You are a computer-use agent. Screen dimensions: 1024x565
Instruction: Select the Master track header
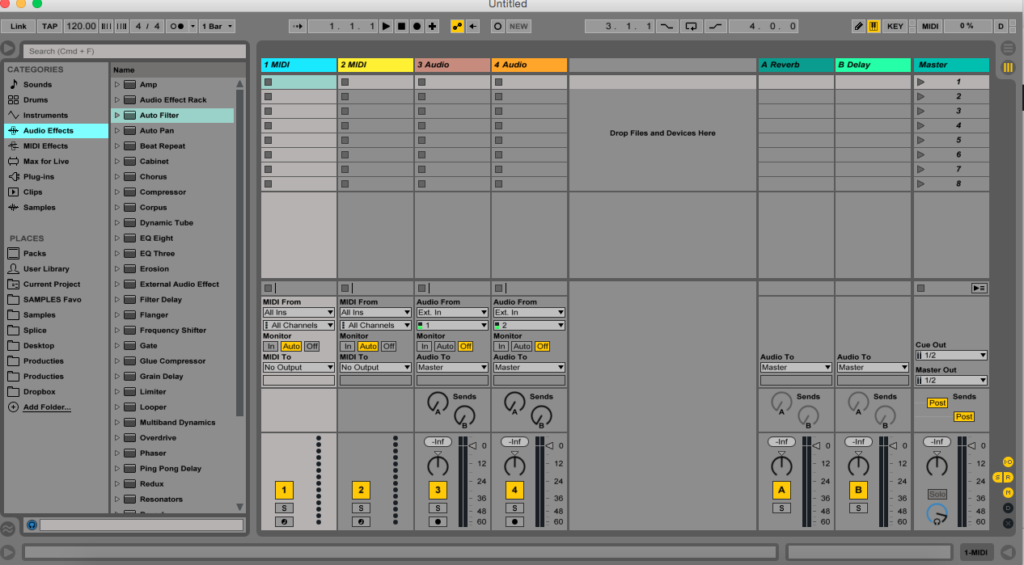[x=951, y=65]
